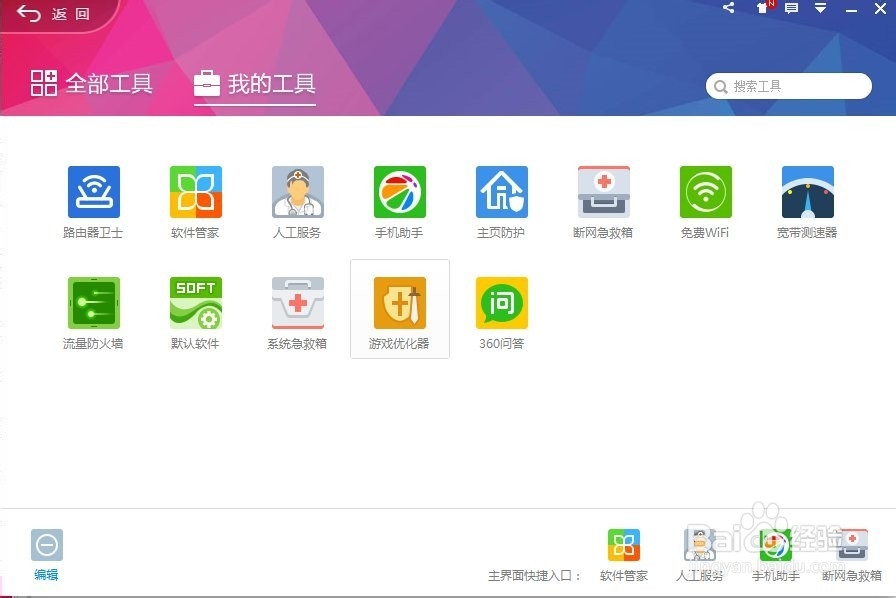Open 手机助手 shortcut in the bottom bar
This screenshot has height=598, width=896.
(x=775, y=554)
